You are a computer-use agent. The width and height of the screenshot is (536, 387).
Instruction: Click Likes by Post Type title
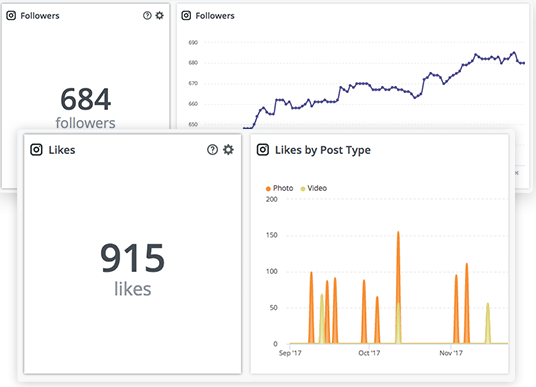point(323,150)
